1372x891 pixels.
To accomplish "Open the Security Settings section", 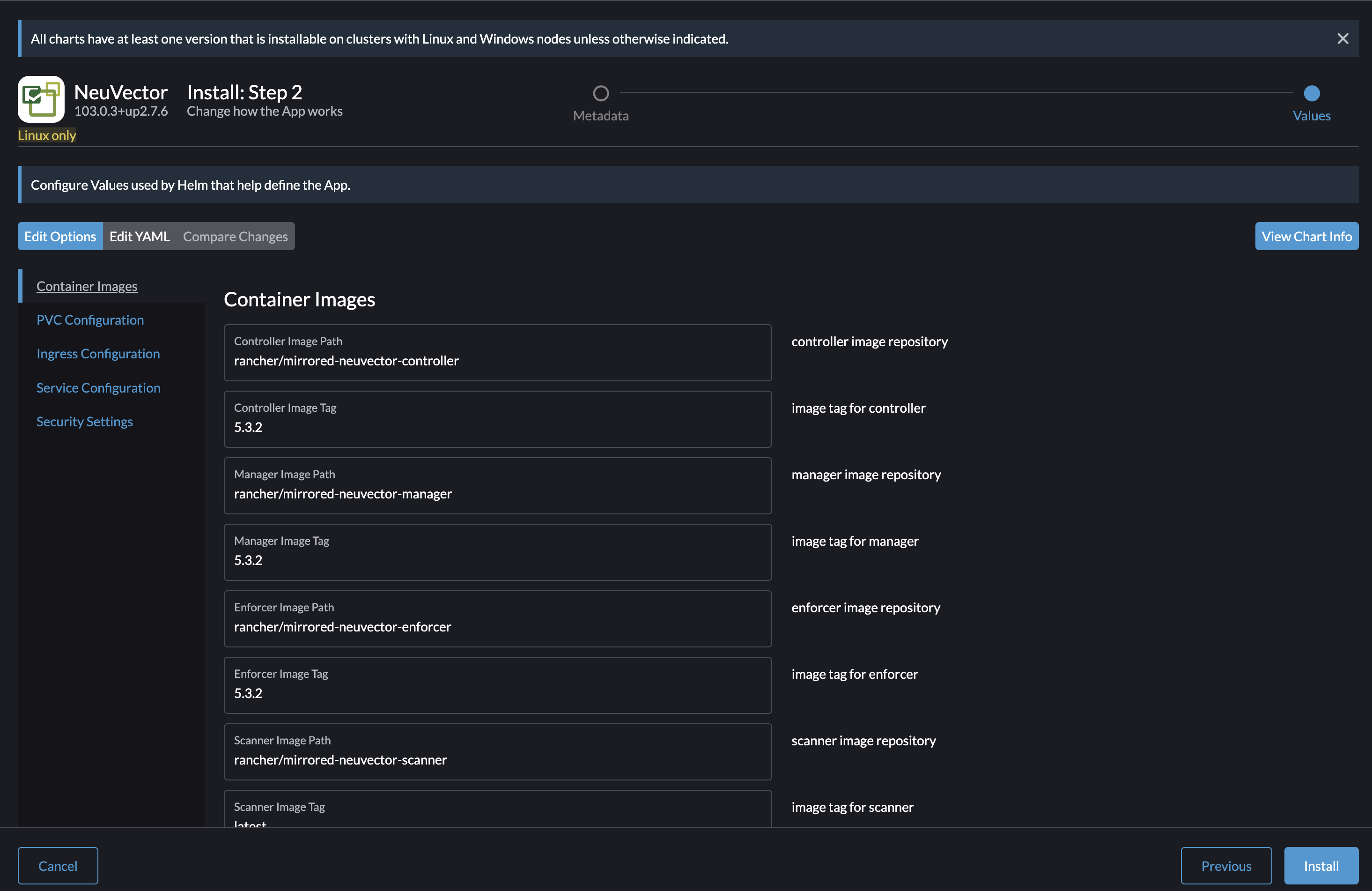I will 85,422.
